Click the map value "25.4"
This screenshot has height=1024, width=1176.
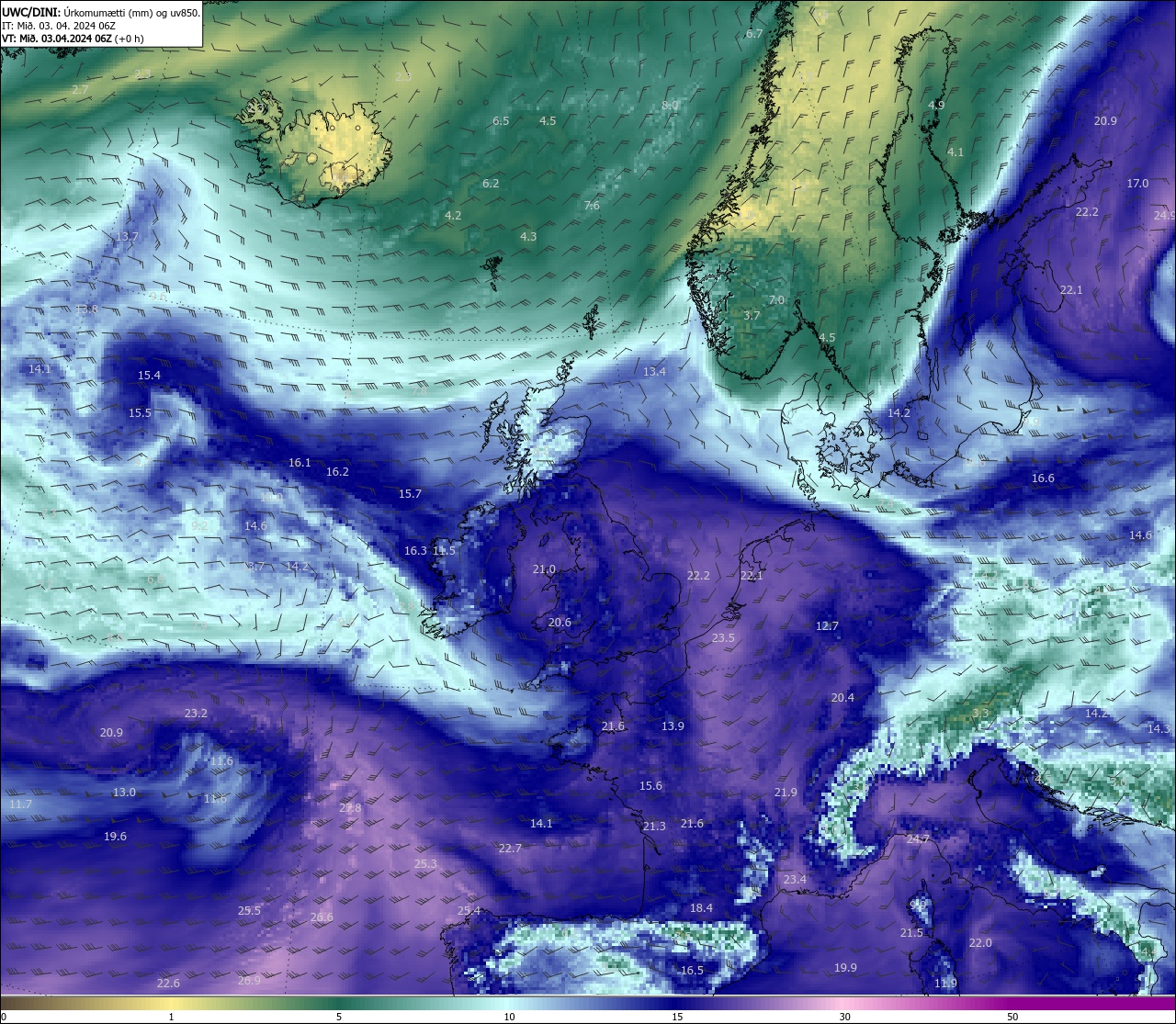pyautogui.click(x=469, y=911)
